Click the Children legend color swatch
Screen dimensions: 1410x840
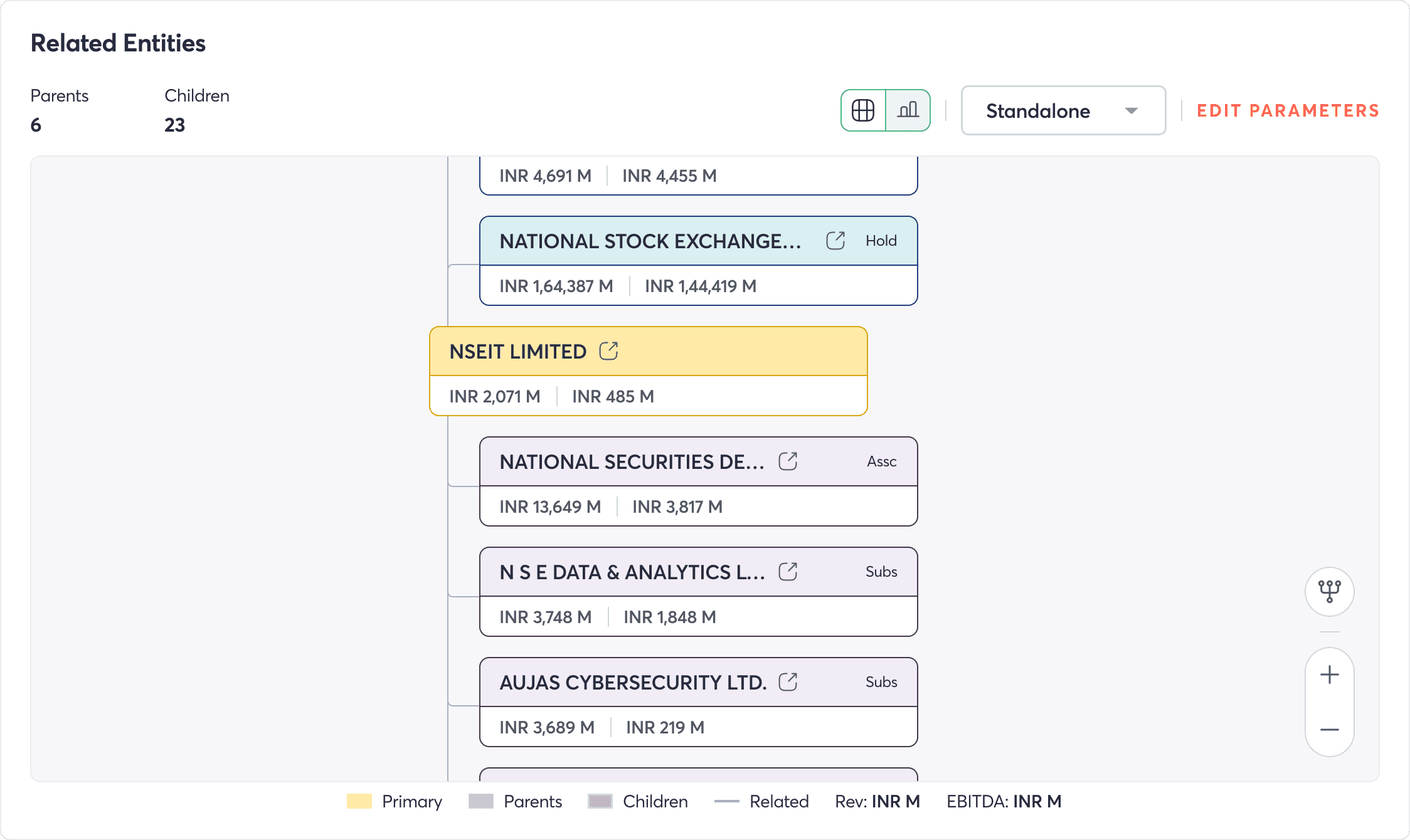600,802
